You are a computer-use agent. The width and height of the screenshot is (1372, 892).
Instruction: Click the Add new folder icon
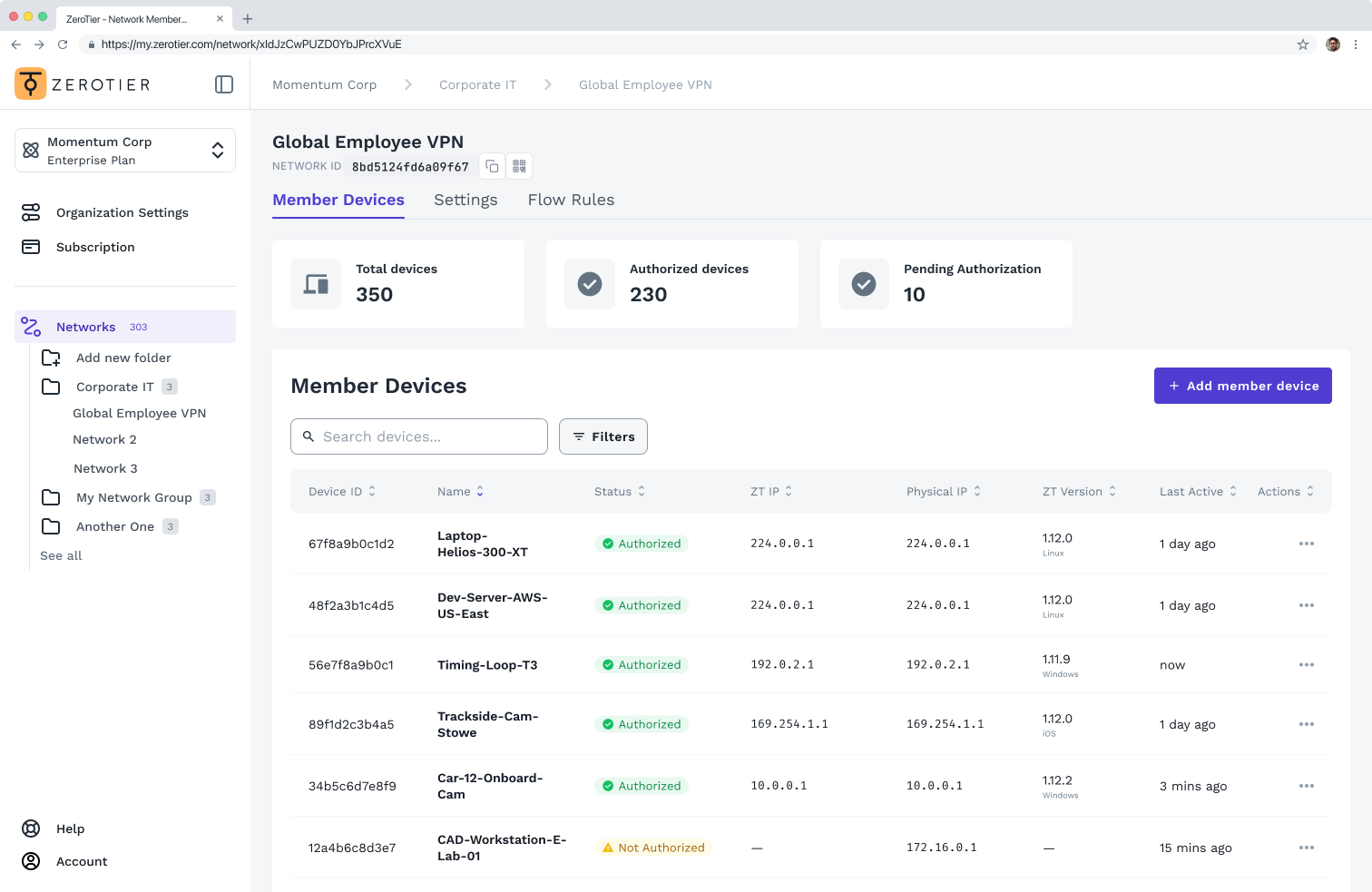[x=52, y=358]
